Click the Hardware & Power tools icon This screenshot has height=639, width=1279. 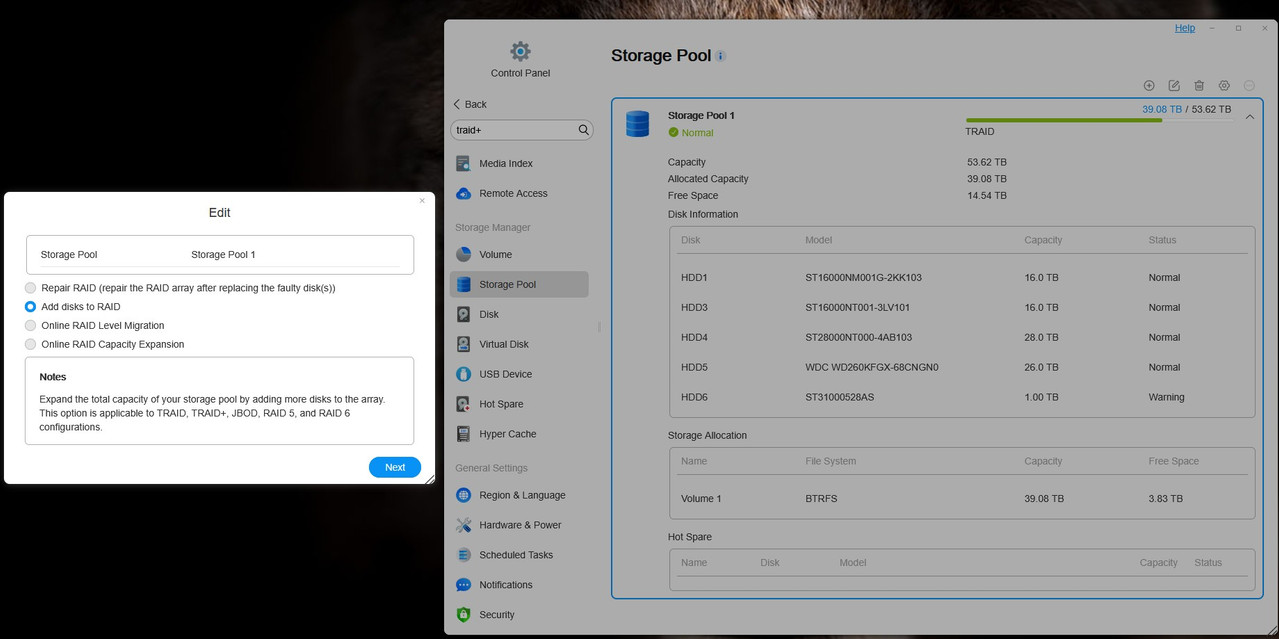point(463,525)
